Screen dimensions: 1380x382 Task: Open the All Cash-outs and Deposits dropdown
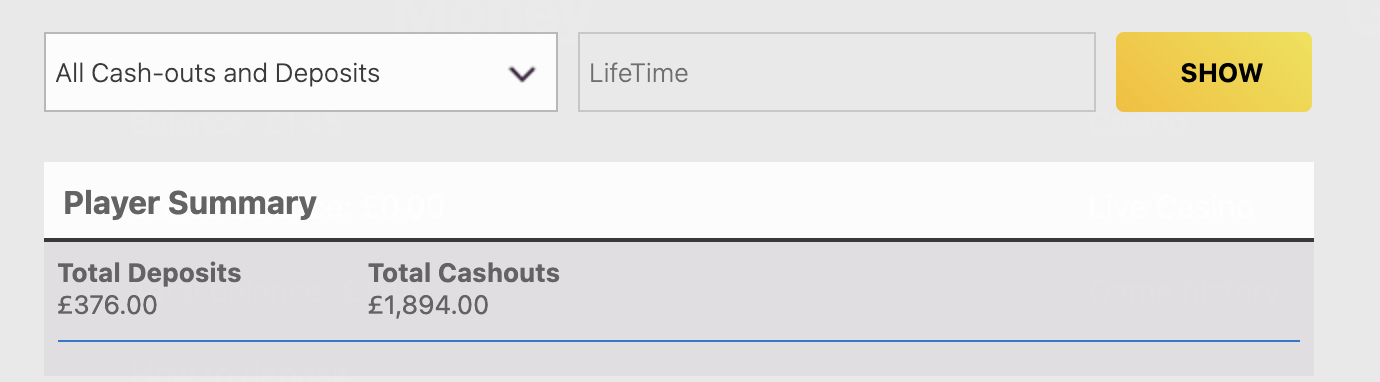301,73
